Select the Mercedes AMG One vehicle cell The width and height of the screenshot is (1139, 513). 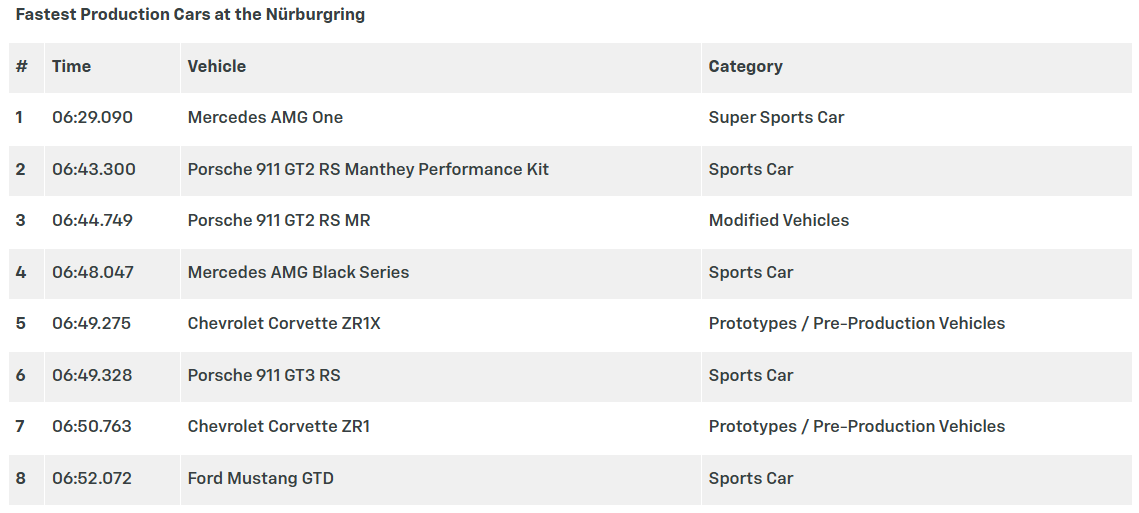(265, 118)
